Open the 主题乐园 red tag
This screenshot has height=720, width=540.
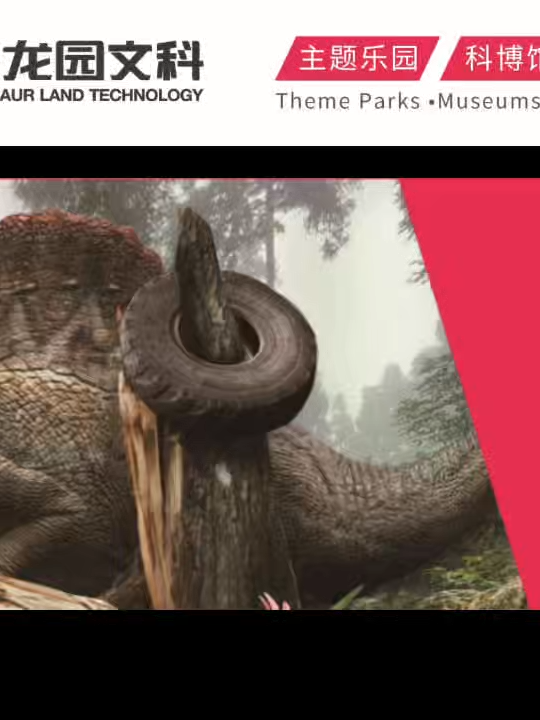[358, 58]
